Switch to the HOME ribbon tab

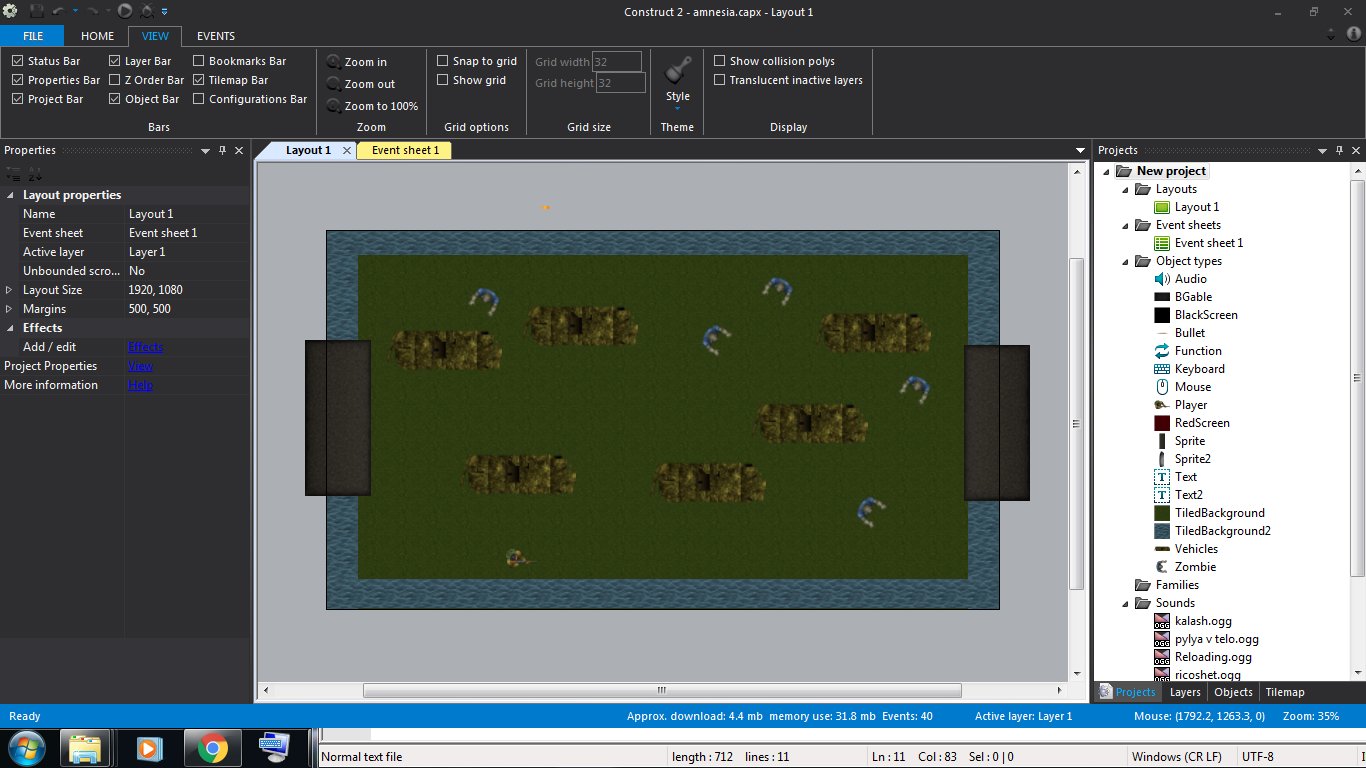pos(97,36)
